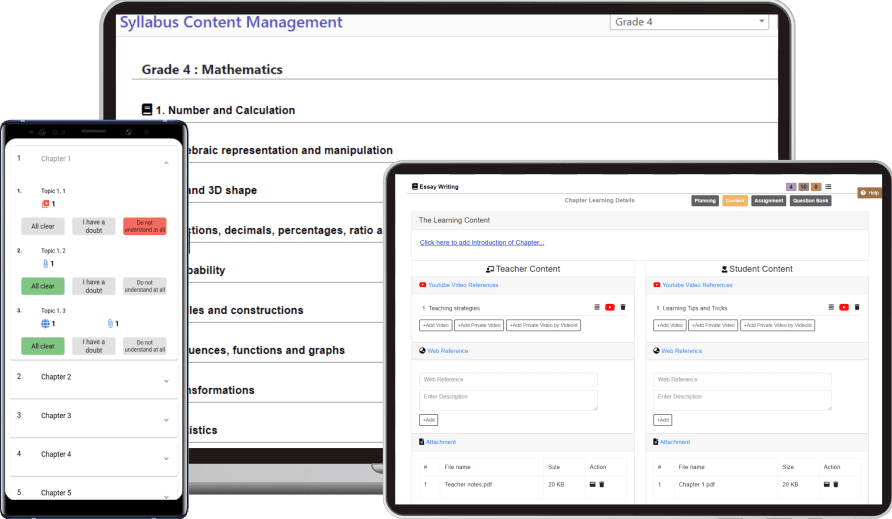Focus the Student Web Reference input field
This screenshot has height=519, width=892.
pyautogui.click(x=742, y=380)
